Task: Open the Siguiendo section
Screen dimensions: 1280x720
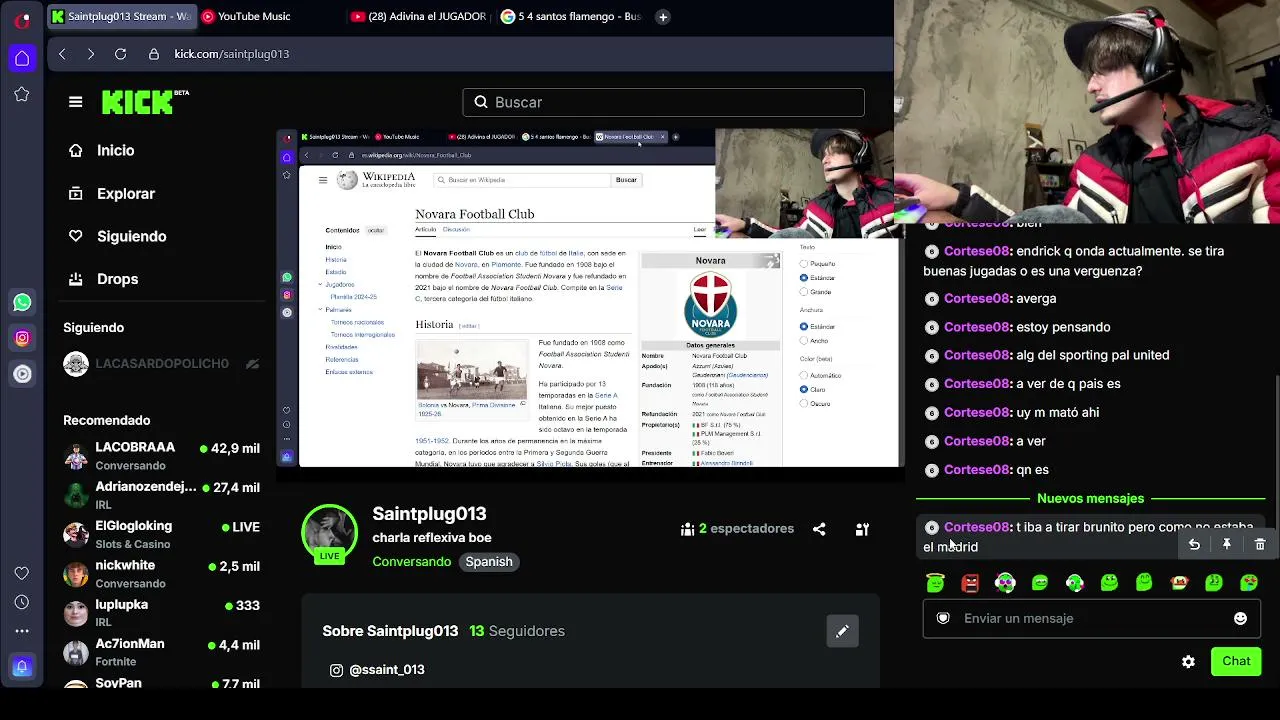Action: click(117, 236)
